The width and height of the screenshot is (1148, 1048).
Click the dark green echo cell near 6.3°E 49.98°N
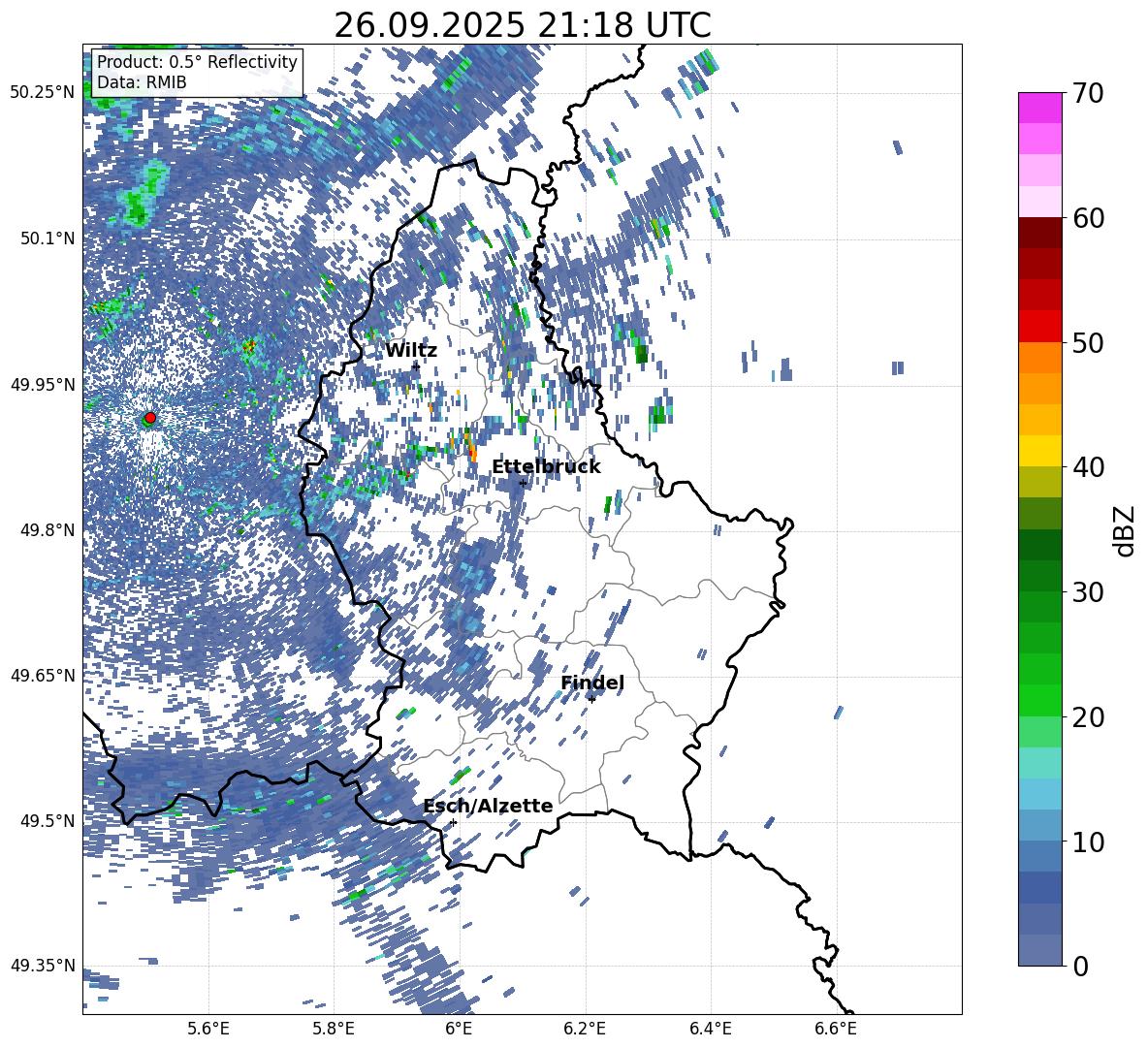pyautogui.click(x=641, y=354)
